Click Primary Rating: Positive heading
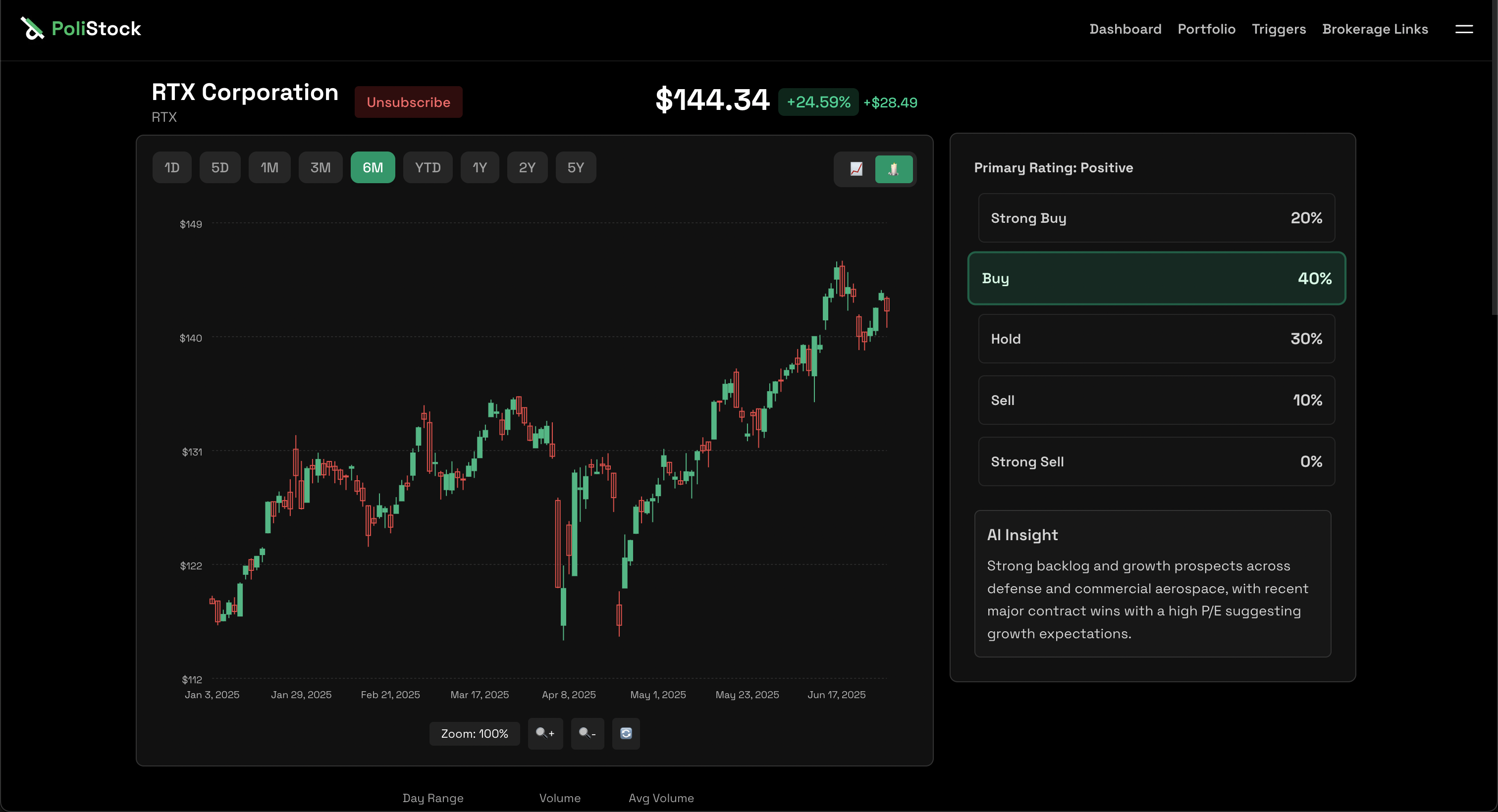This screenshot has width=1498, height=812. pos(1053,167)
